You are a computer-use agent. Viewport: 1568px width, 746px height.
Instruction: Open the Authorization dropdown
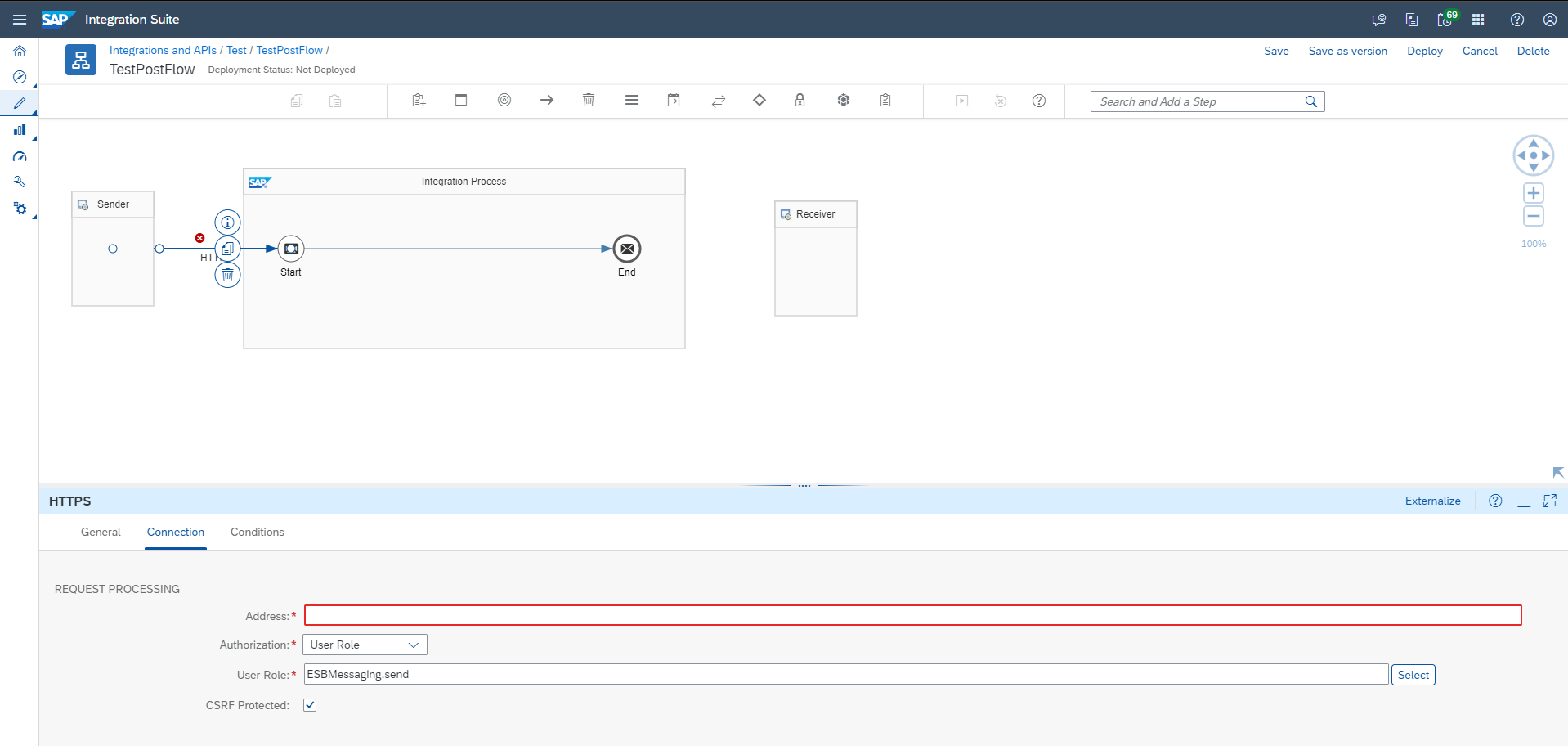tap(365, 645)
